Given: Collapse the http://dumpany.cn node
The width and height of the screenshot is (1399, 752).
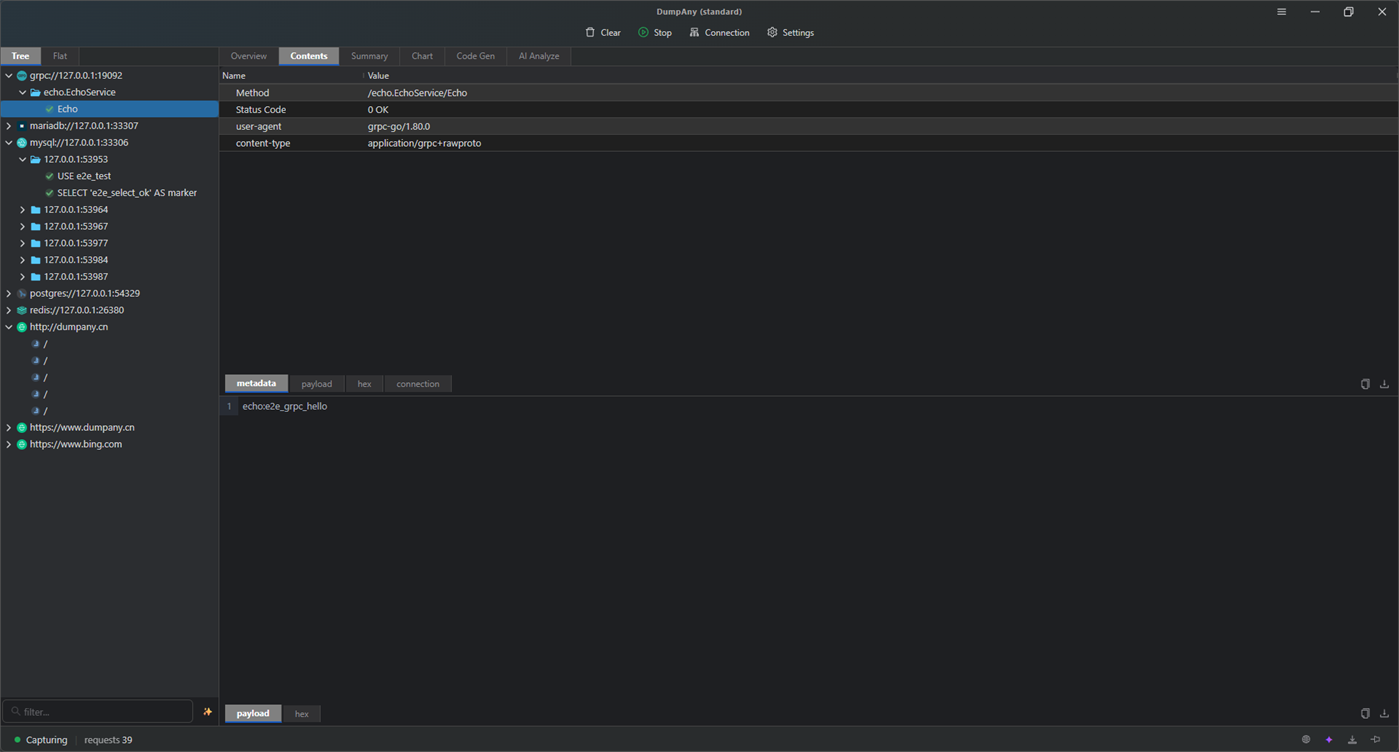Looking at the screenshot, I should click(9, 327).
